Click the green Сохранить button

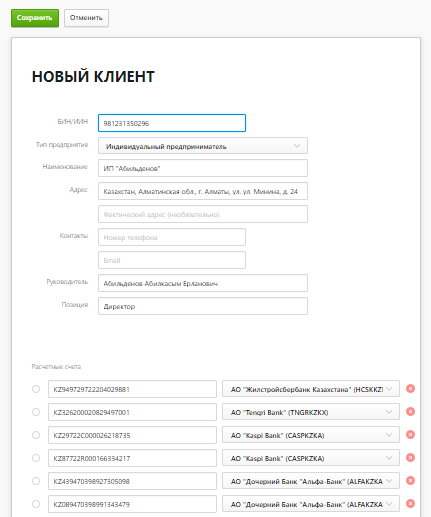pos(35,18)
